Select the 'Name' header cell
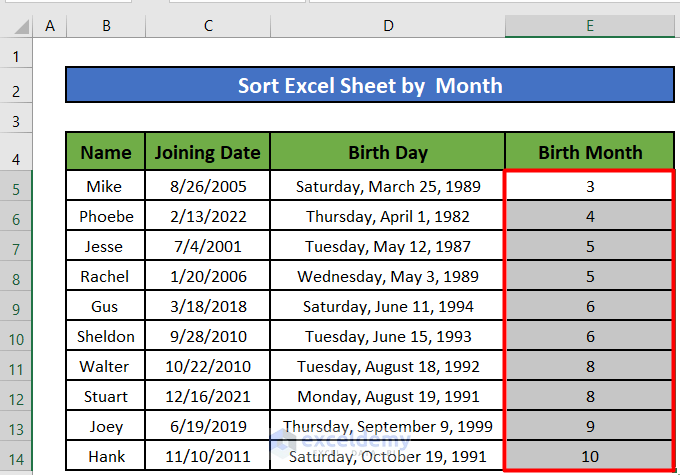The image size is (680, 475). [106, 153]
